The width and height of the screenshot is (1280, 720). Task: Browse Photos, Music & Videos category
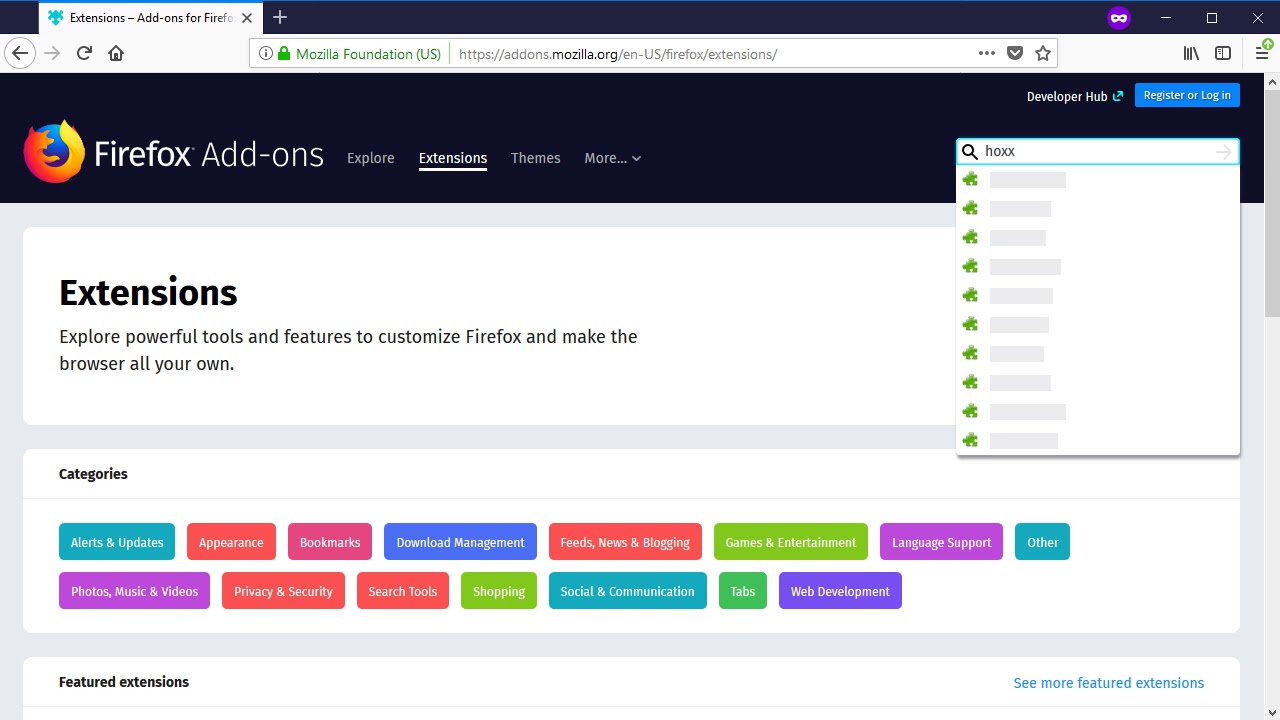(x=134, y=591)
